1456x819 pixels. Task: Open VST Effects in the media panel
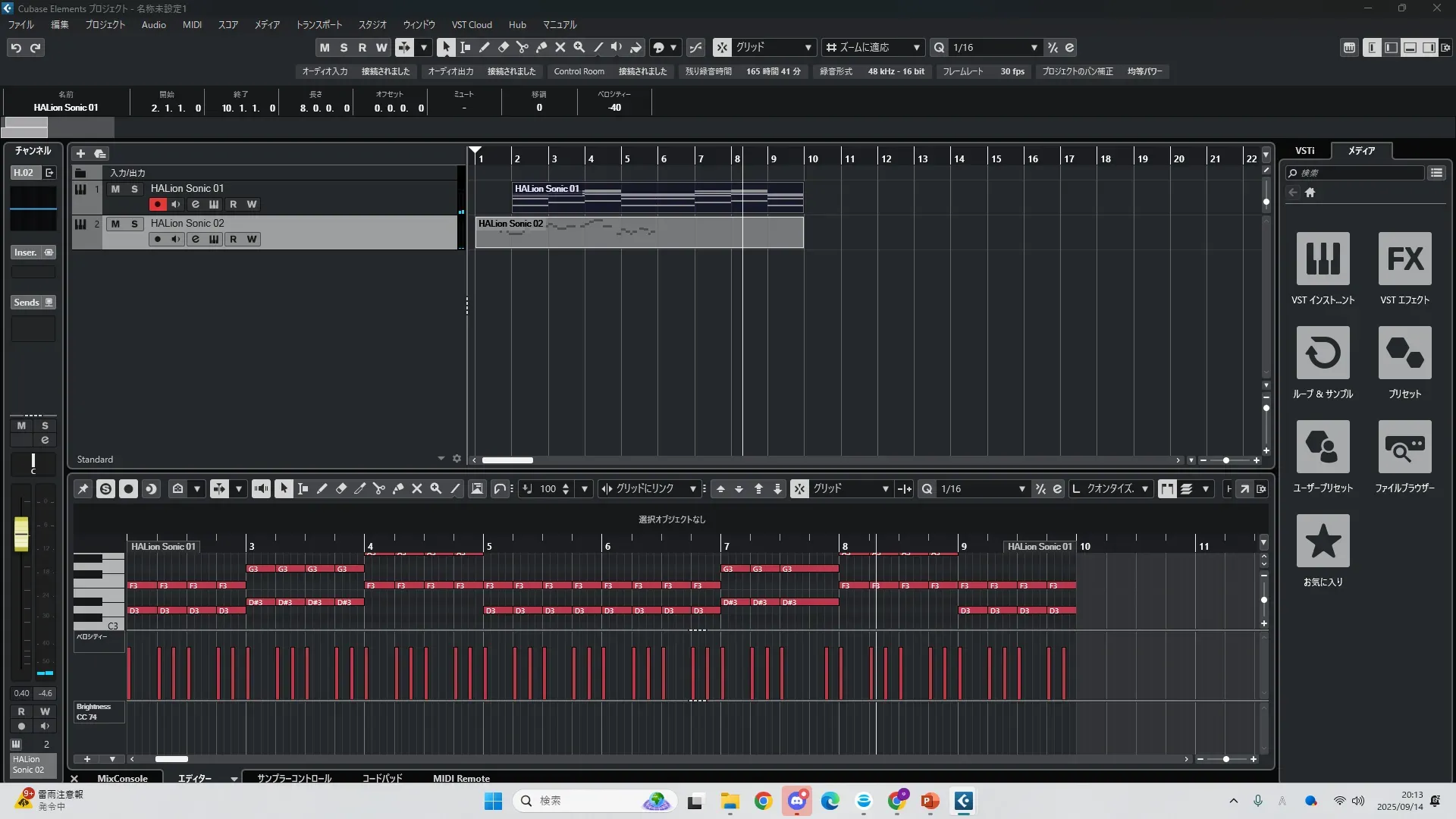pyautogui.click(x=1404, y=259)
